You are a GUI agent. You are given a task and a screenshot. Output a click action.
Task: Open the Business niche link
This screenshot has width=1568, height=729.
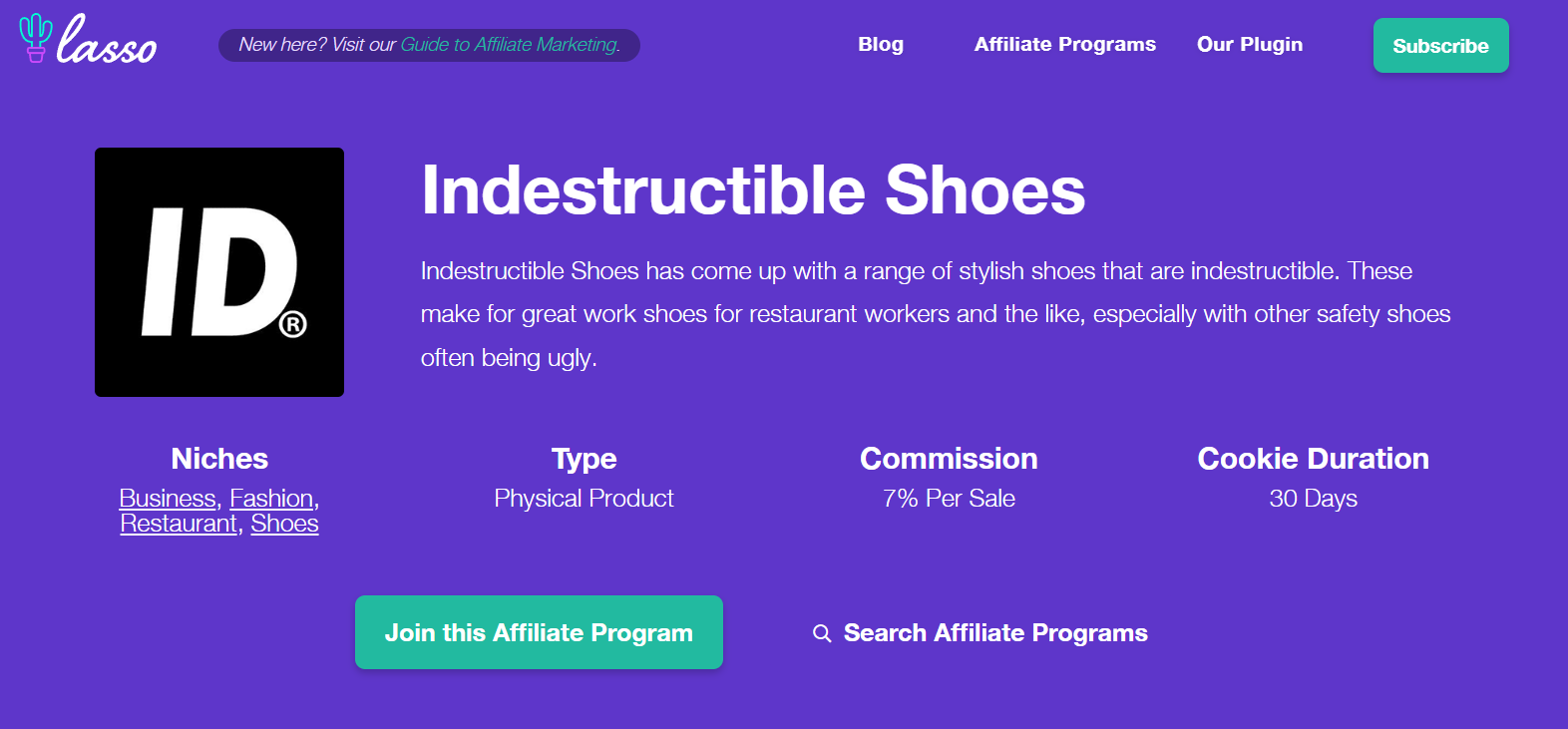[168, 498]
